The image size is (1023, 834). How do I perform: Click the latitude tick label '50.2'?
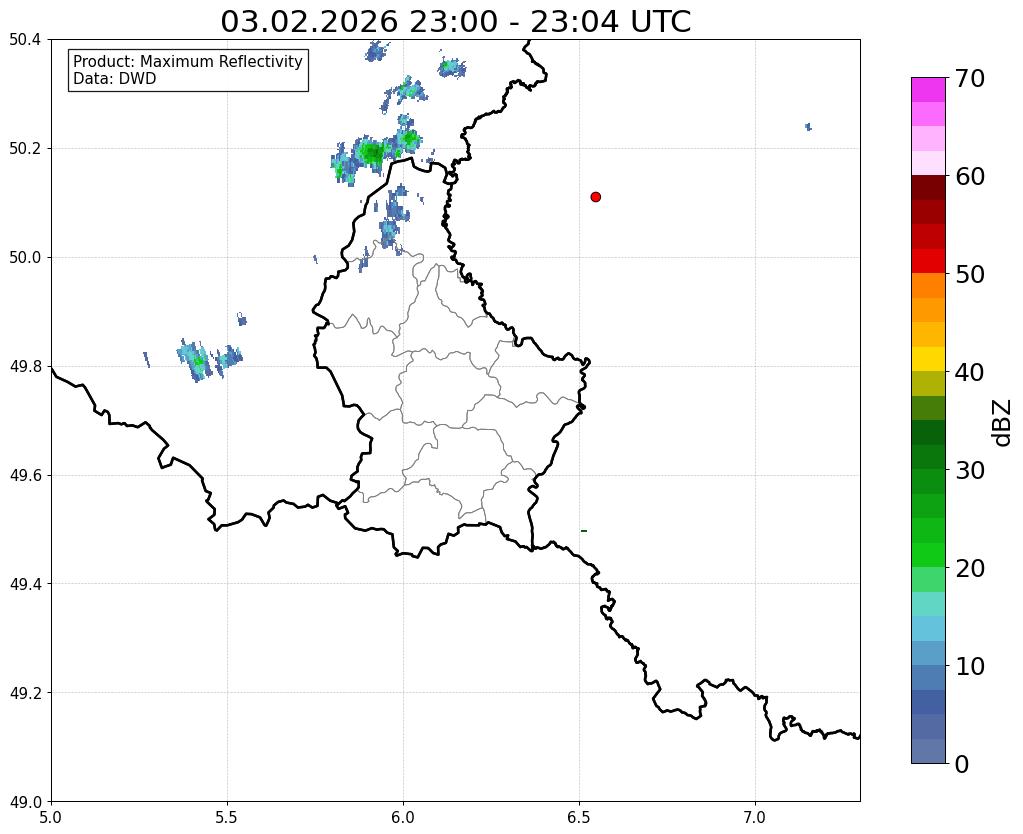[x=25, y=149]
